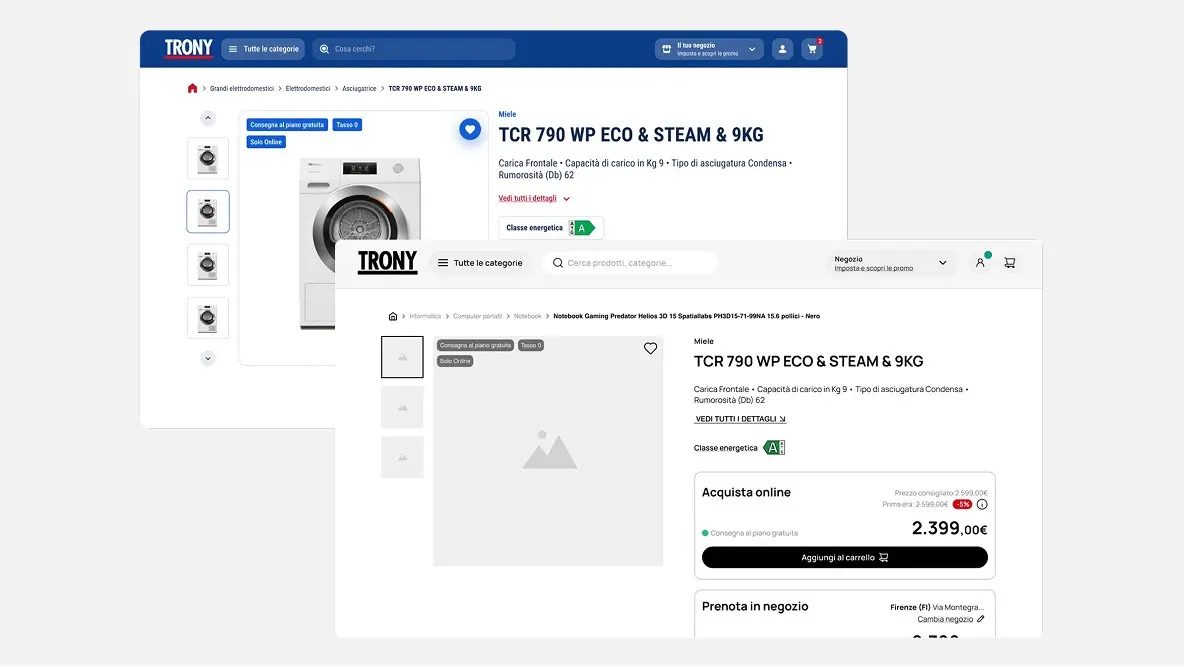Click the Trony logo in the blue header
Screen dimensions: 1184x667
(189, 48)
